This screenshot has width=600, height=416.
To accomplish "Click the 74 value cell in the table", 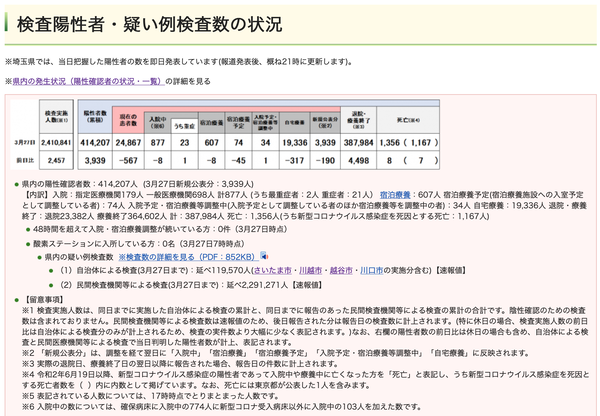I will click(x=238, y=142).
